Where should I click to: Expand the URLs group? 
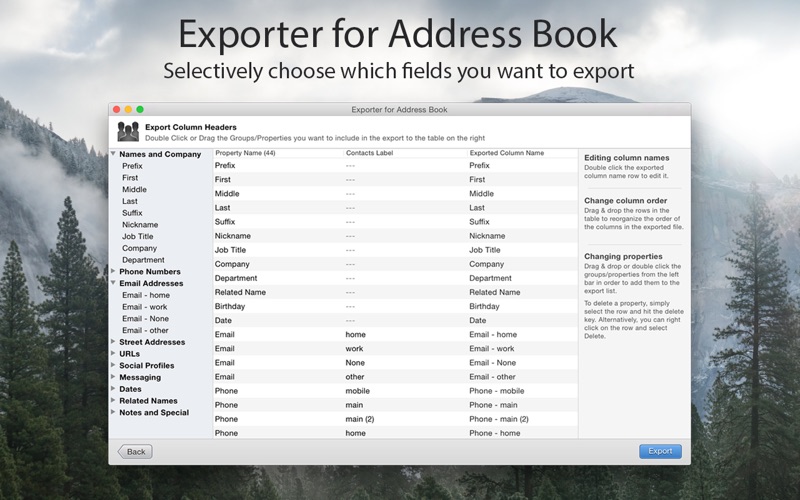tap(113, 353)
